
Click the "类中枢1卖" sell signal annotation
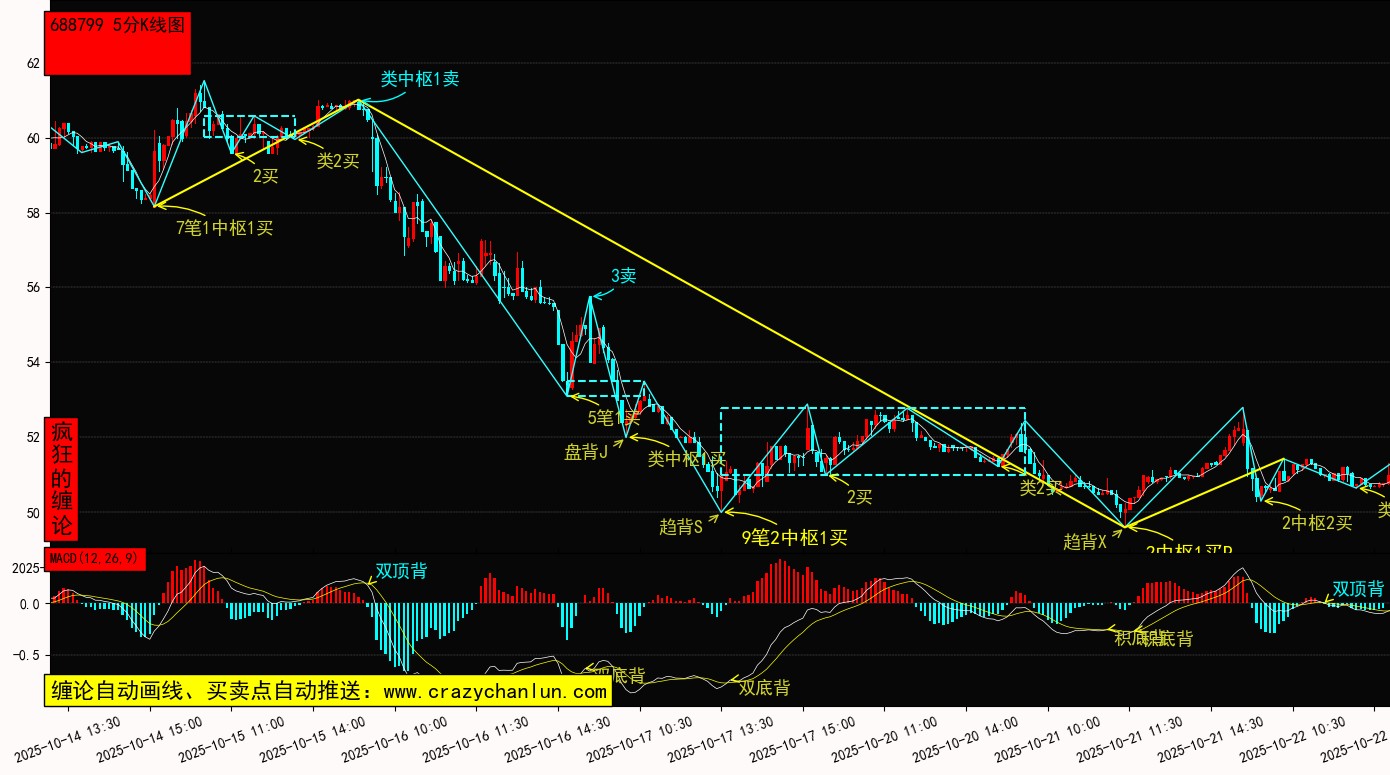(419, 79)
